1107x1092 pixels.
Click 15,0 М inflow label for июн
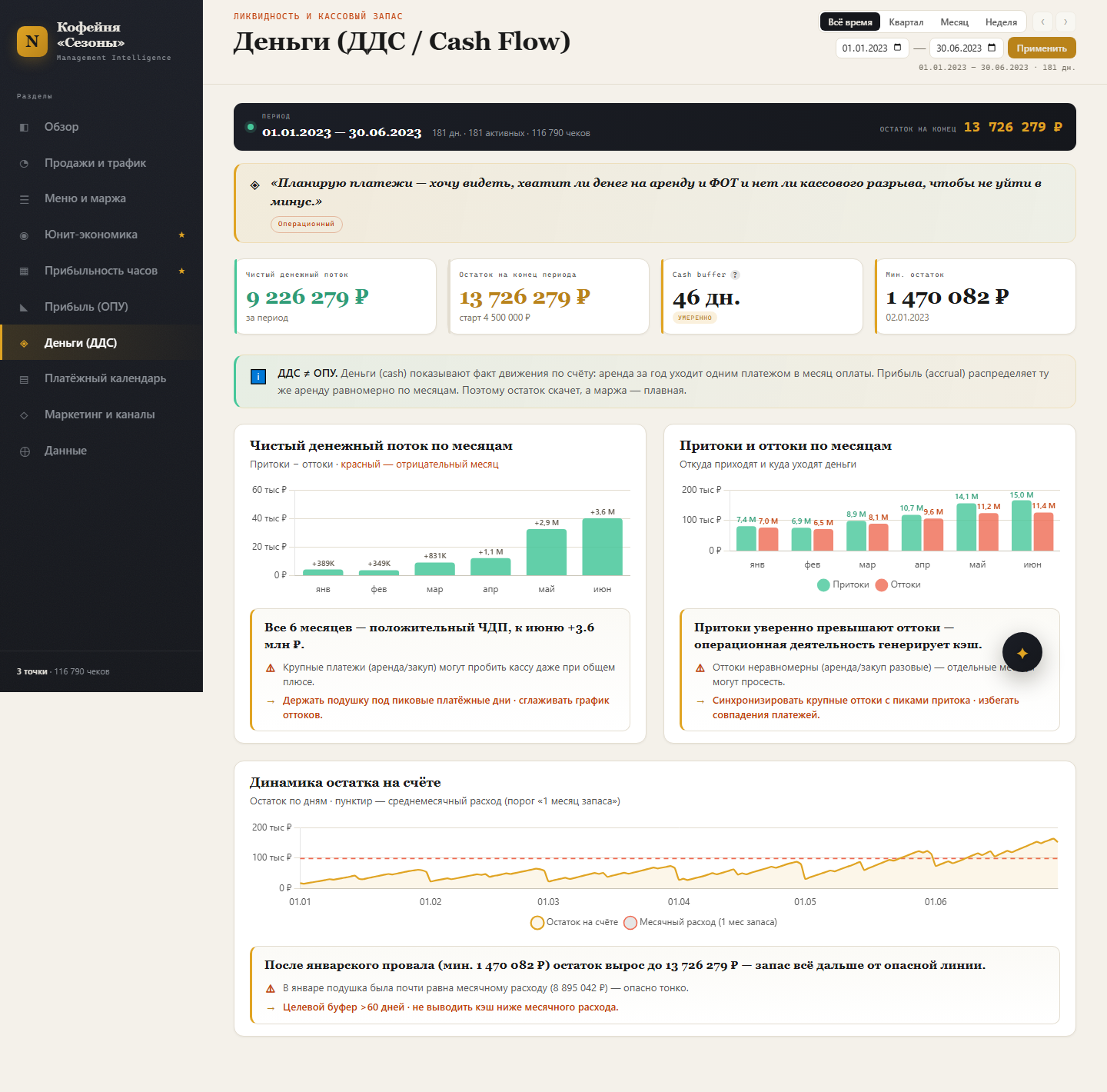pos(1022,495)
